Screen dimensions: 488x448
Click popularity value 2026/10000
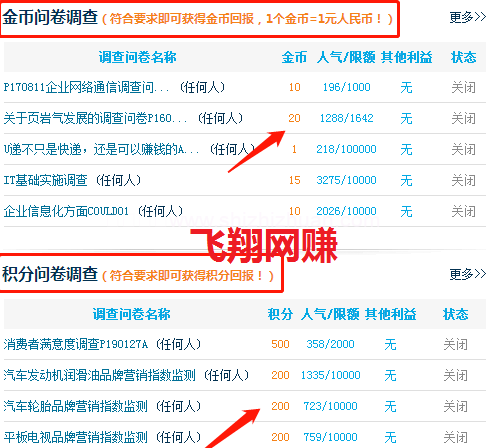[347, 211]
